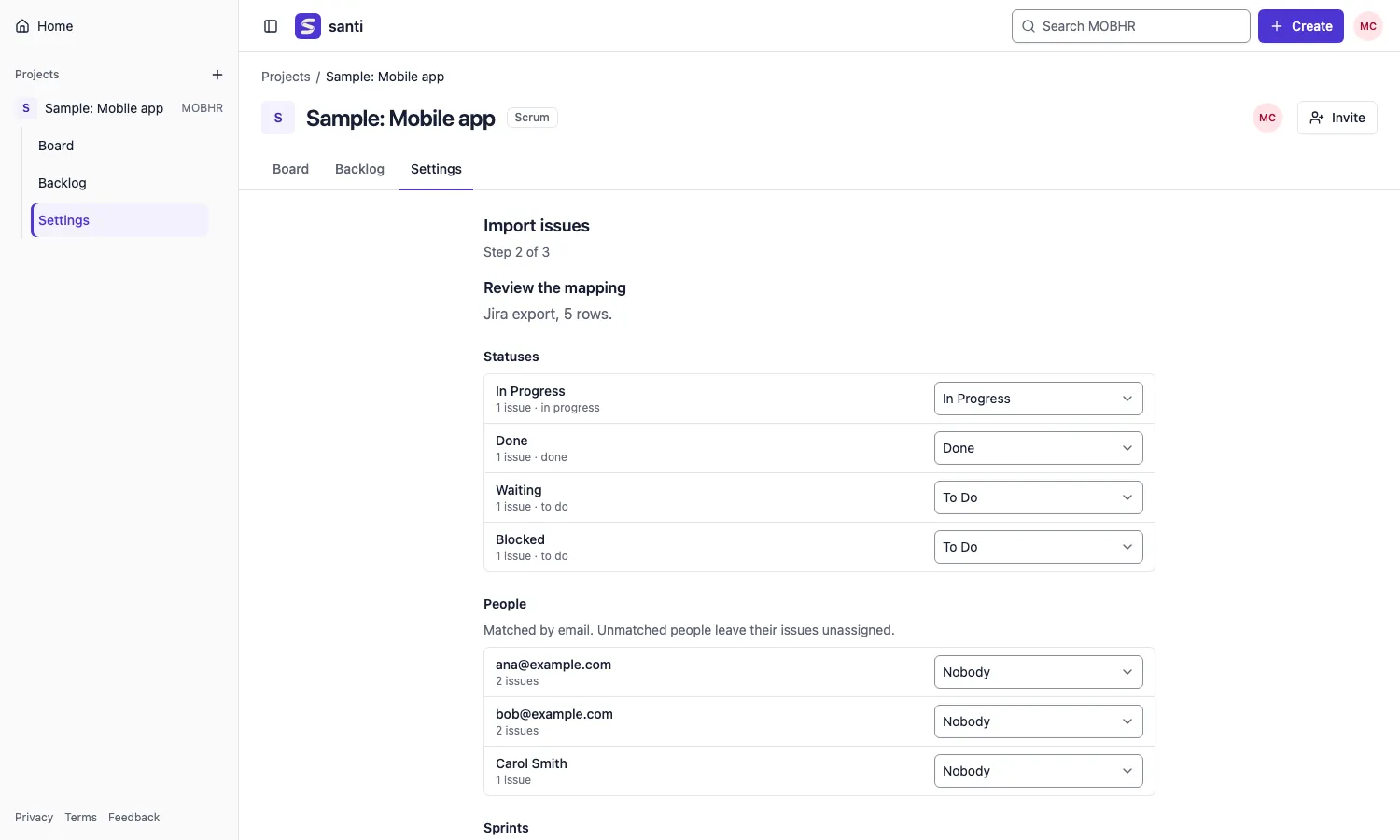Click the santi logo icon

[308, 26]
